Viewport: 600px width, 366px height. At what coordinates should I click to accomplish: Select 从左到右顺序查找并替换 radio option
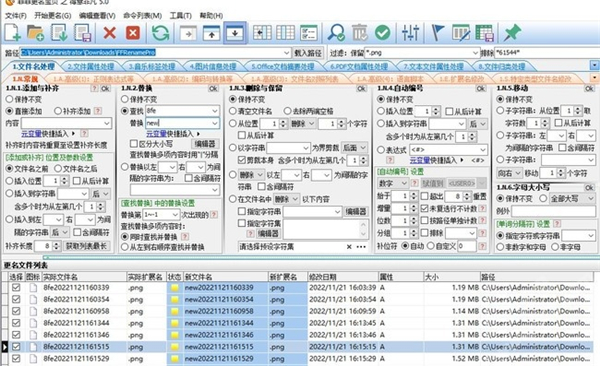point(124,247)
